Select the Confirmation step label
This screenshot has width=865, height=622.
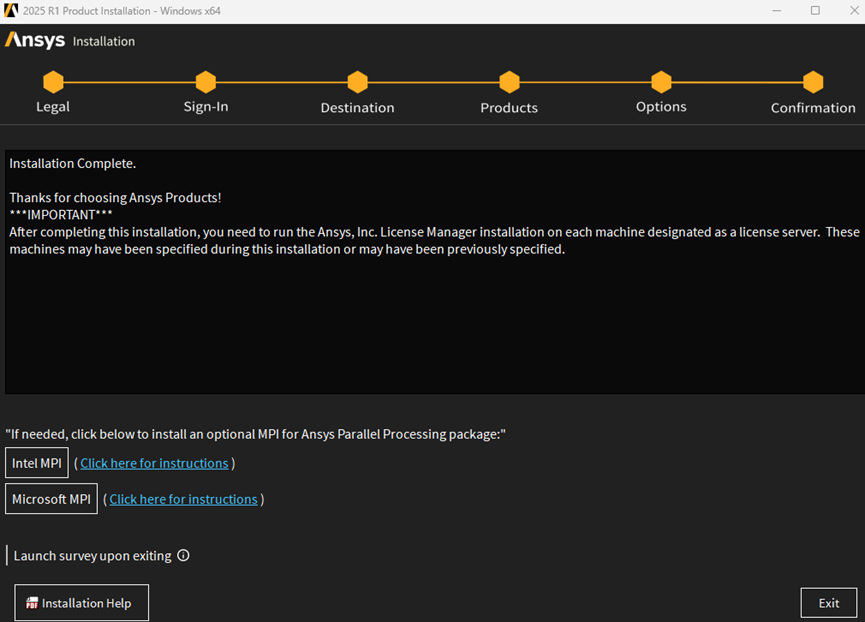(x=813, y=108)
